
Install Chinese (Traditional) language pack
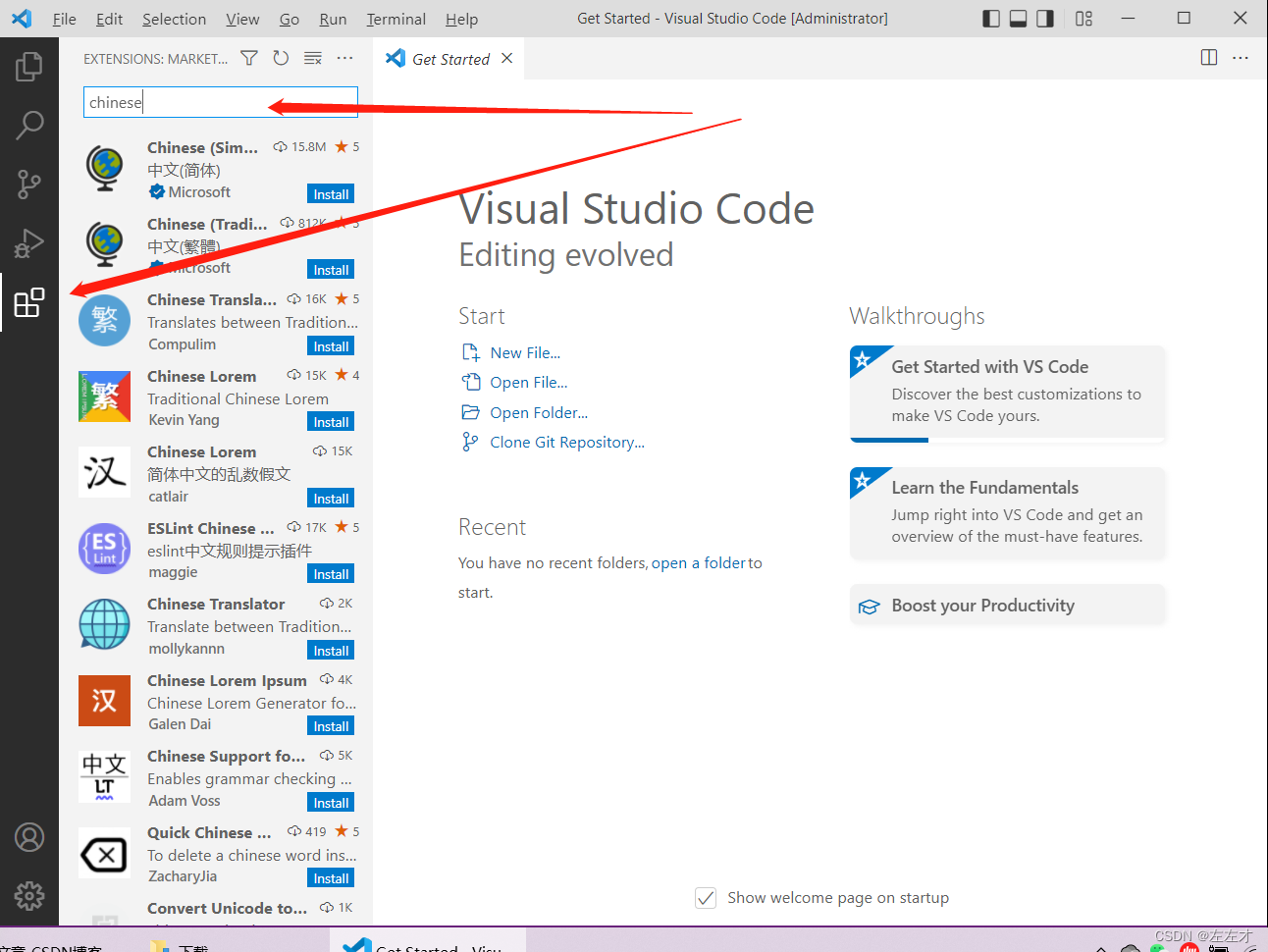point(331,270)
